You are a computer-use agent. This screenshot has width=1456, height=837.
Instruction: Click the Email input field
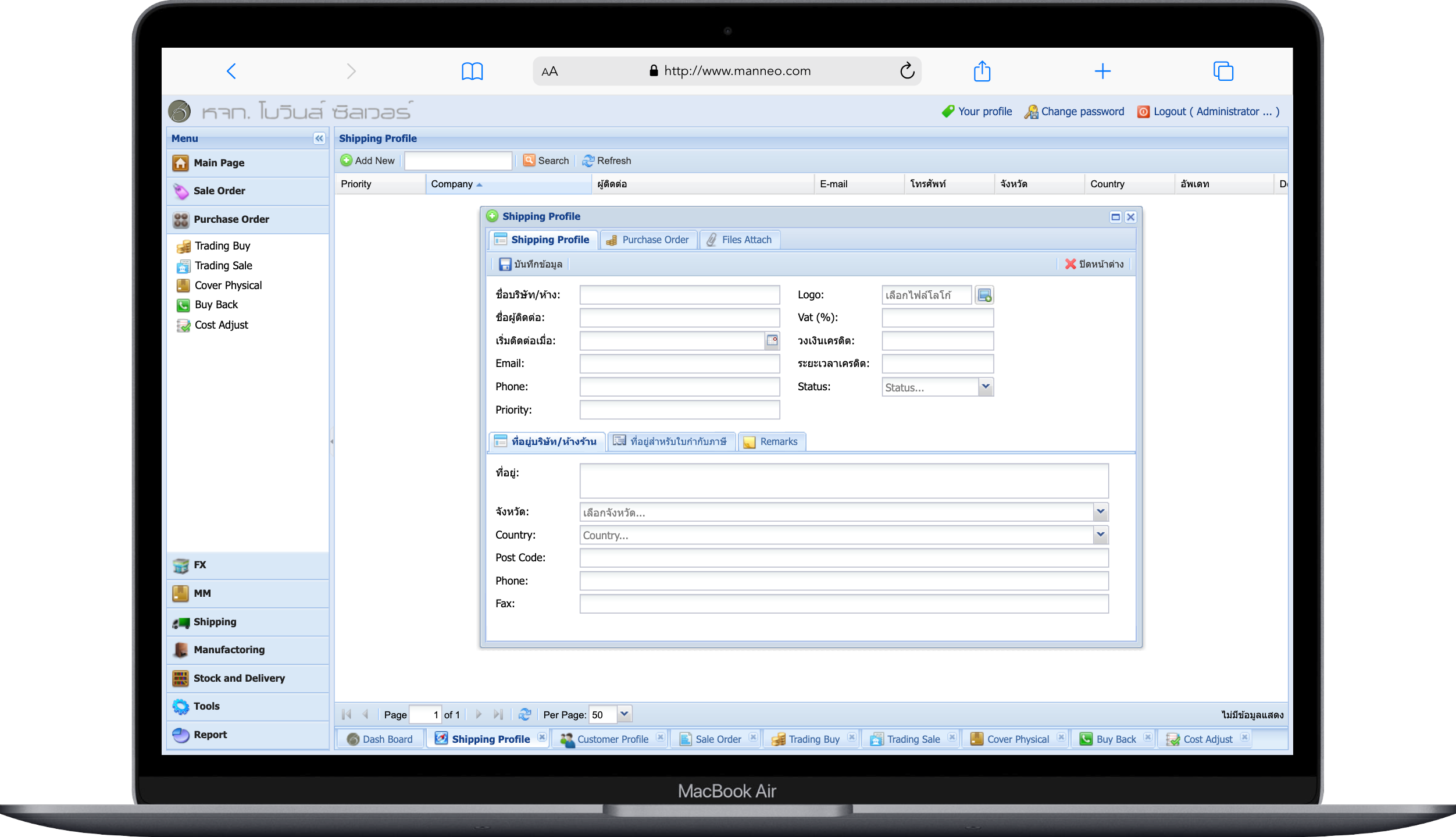tap(679, 364)
